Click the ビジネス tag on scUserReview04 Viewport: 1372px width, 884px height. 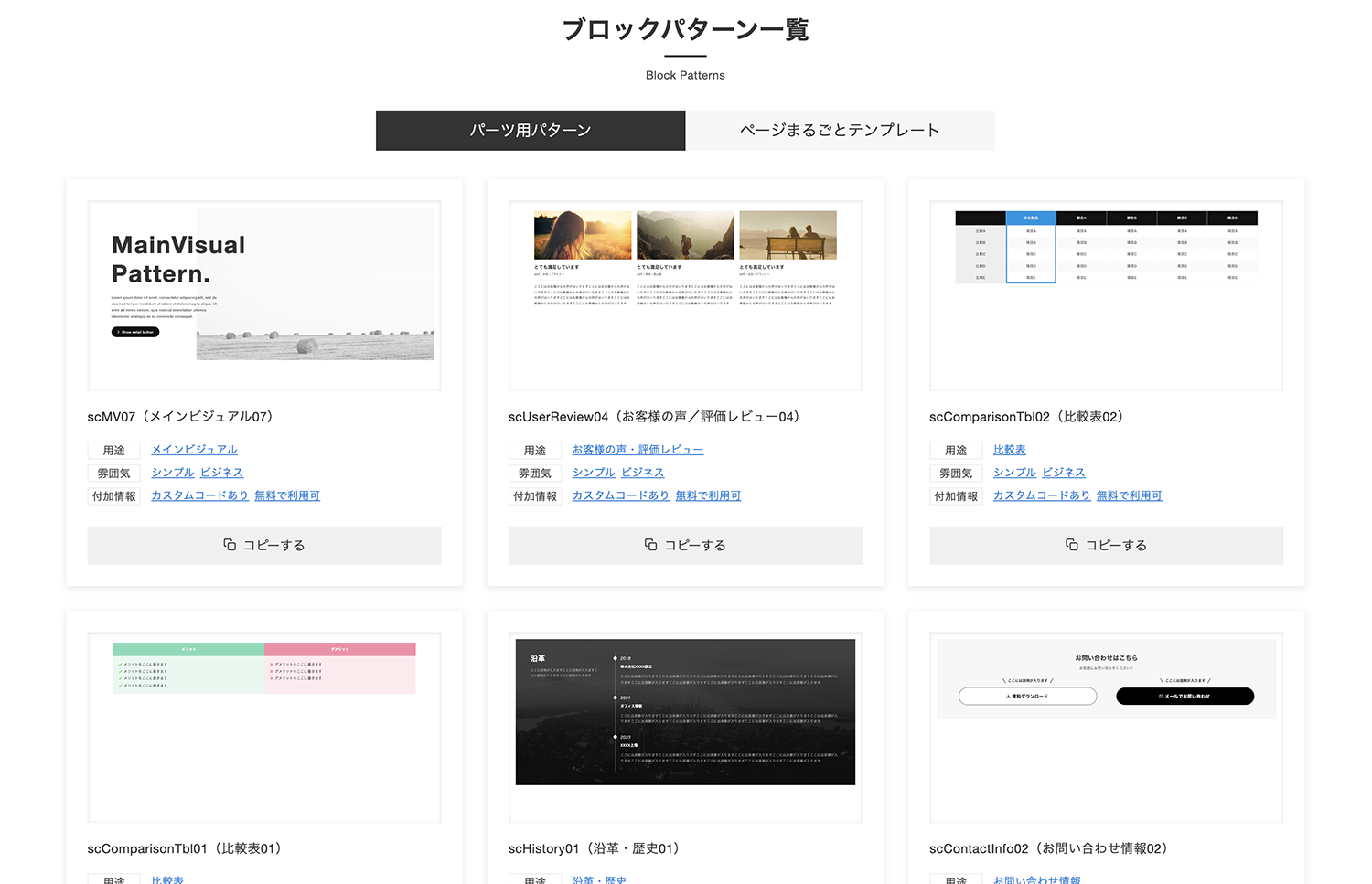[x=643, y=472]
